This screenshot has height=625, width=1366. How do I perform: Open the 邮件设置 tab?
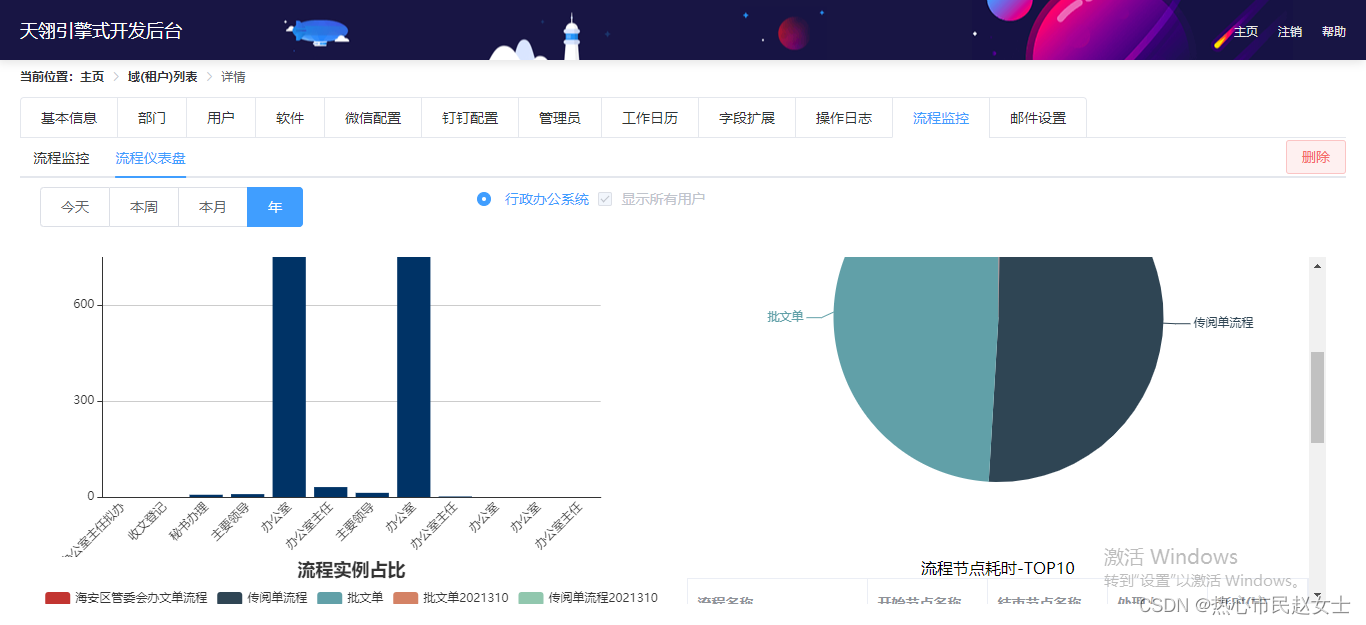[x=1038, y=118]
